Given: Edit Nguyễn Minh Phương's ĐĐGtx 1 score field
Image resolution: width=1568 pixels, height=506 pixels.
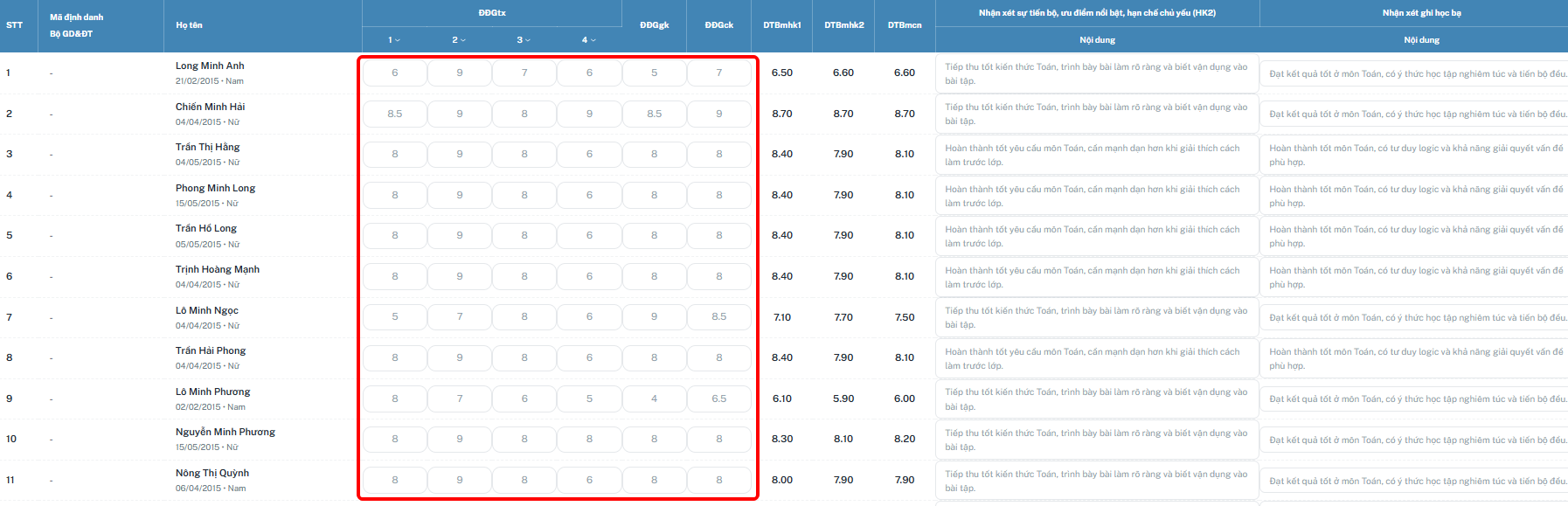Looking at the screenshot, I should tap(395, 439).
